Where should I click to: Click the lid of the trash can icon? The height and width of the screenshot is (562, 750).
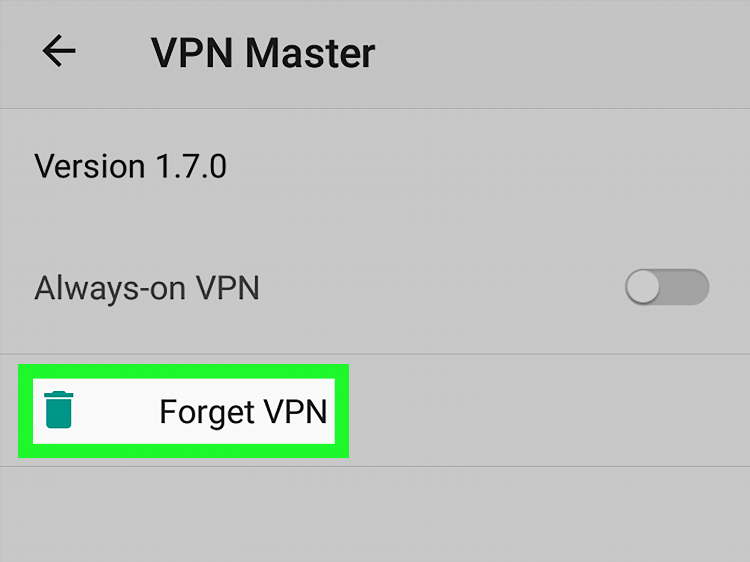(58, 394)
